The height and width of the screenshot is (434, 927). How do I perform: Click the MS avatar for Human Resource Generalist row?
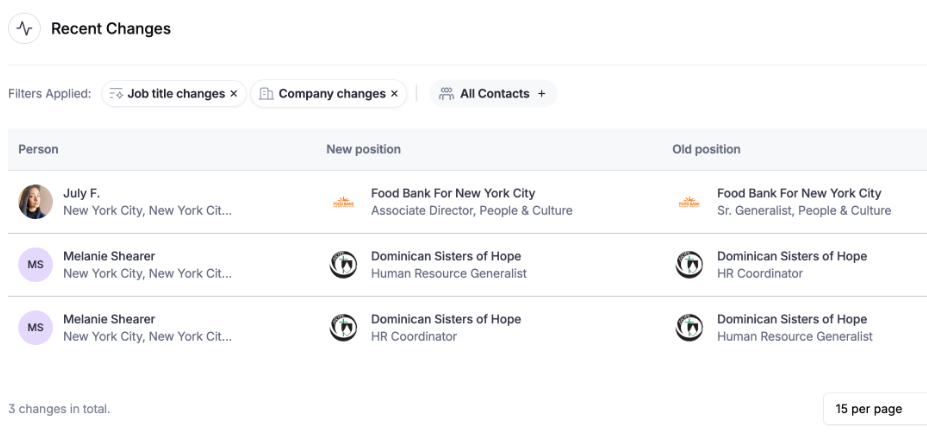pos(35,264)
